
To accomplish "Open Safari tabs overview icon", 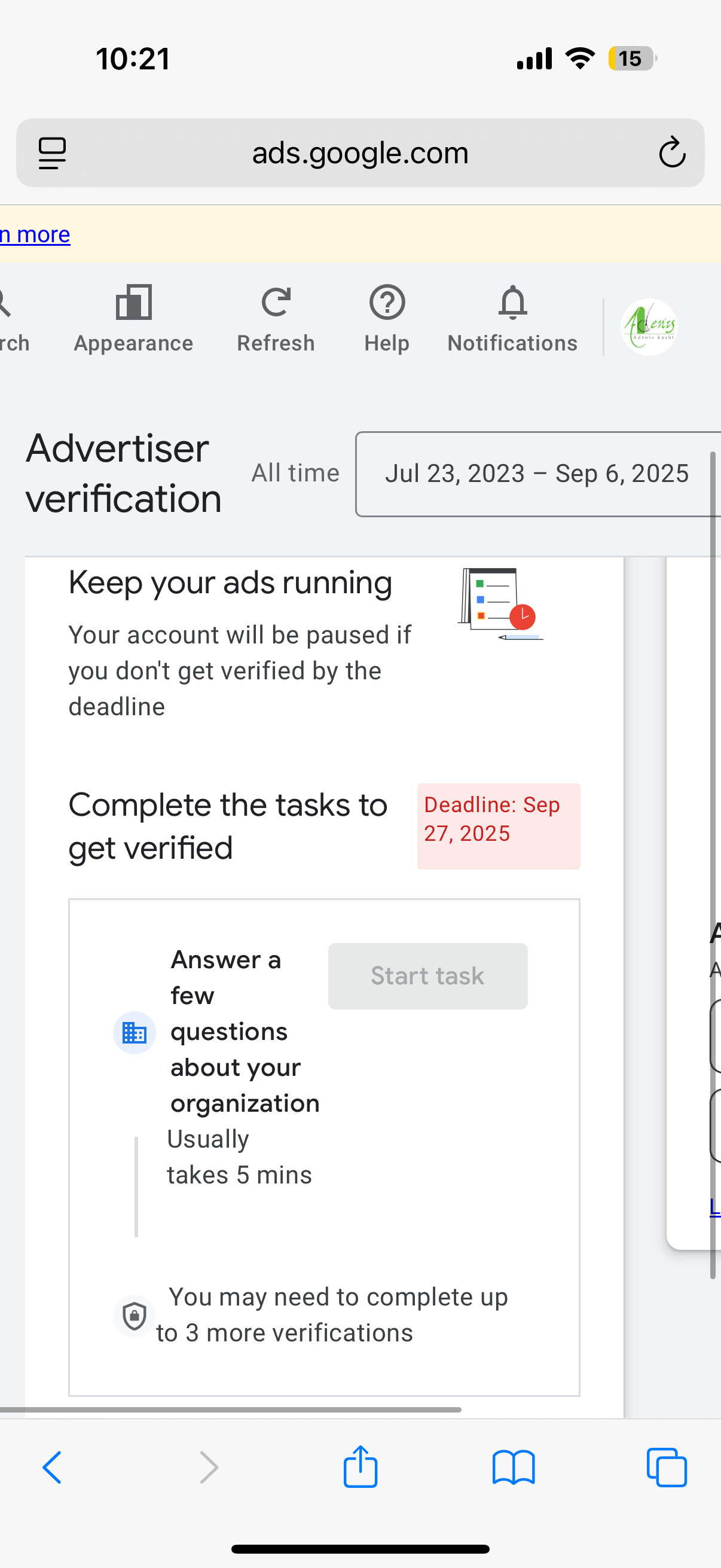I will click(667, 1468).
